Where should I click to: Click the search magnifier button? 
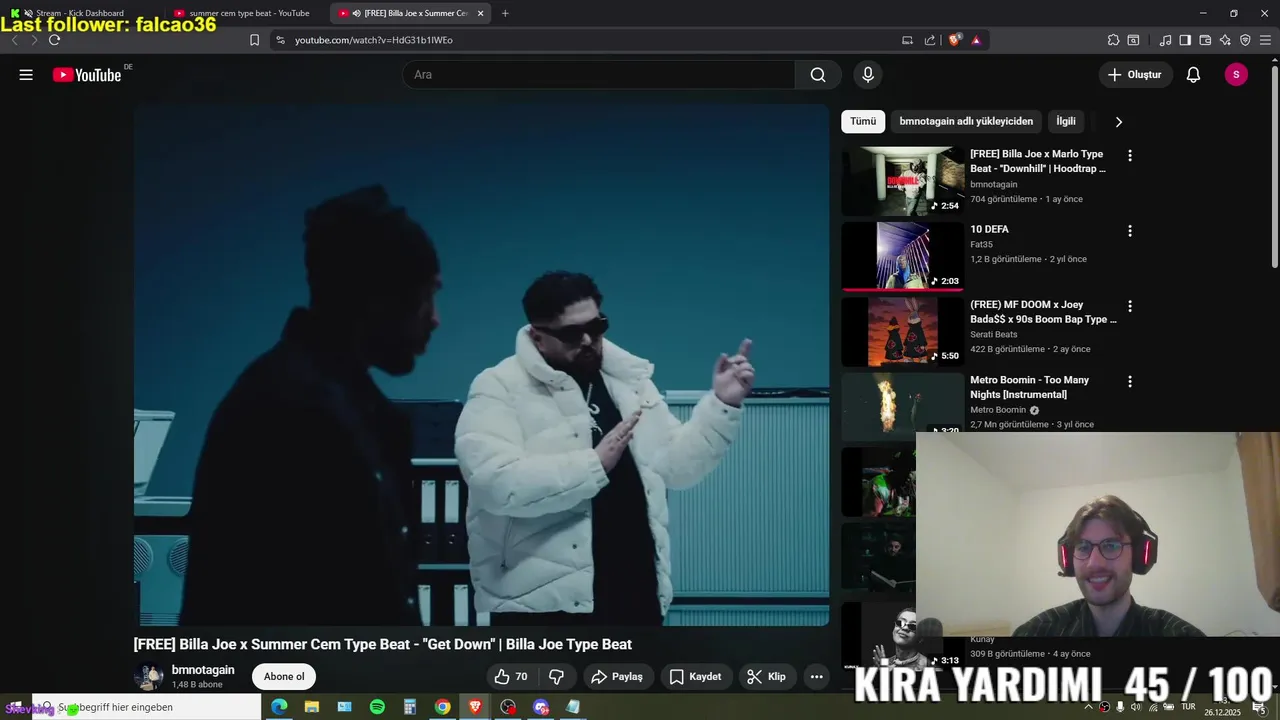818,75
